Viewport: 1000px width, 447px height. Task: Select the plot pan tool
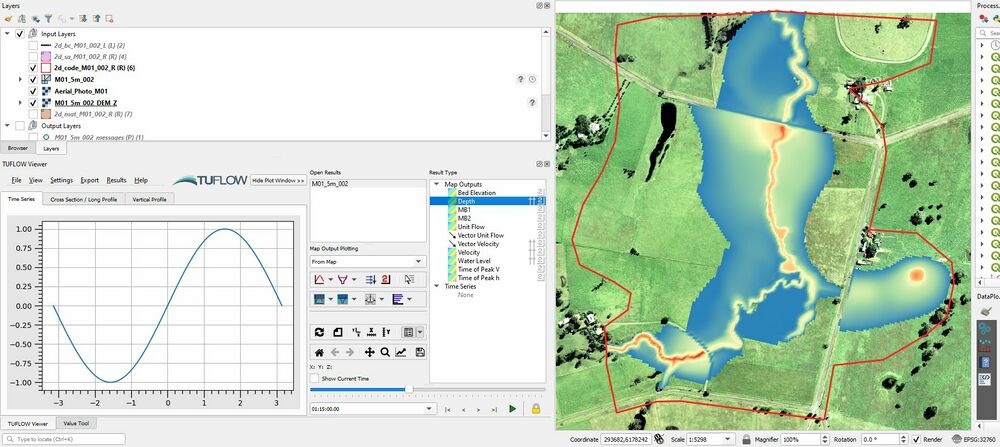coord(369,352)
